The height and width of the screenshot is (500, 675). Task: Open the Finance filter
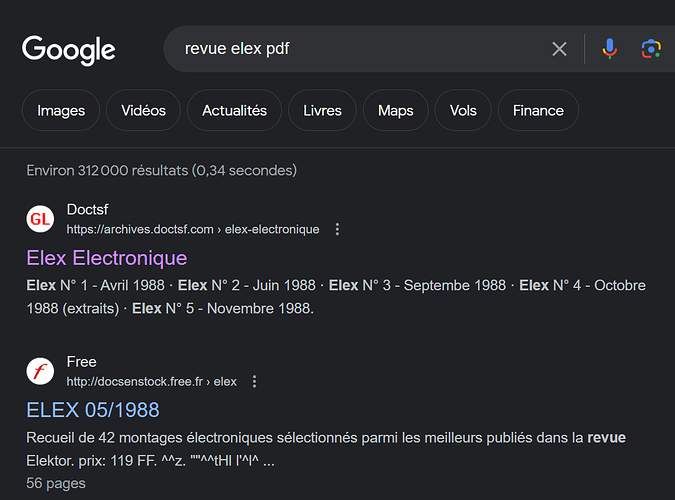point(538,110)
